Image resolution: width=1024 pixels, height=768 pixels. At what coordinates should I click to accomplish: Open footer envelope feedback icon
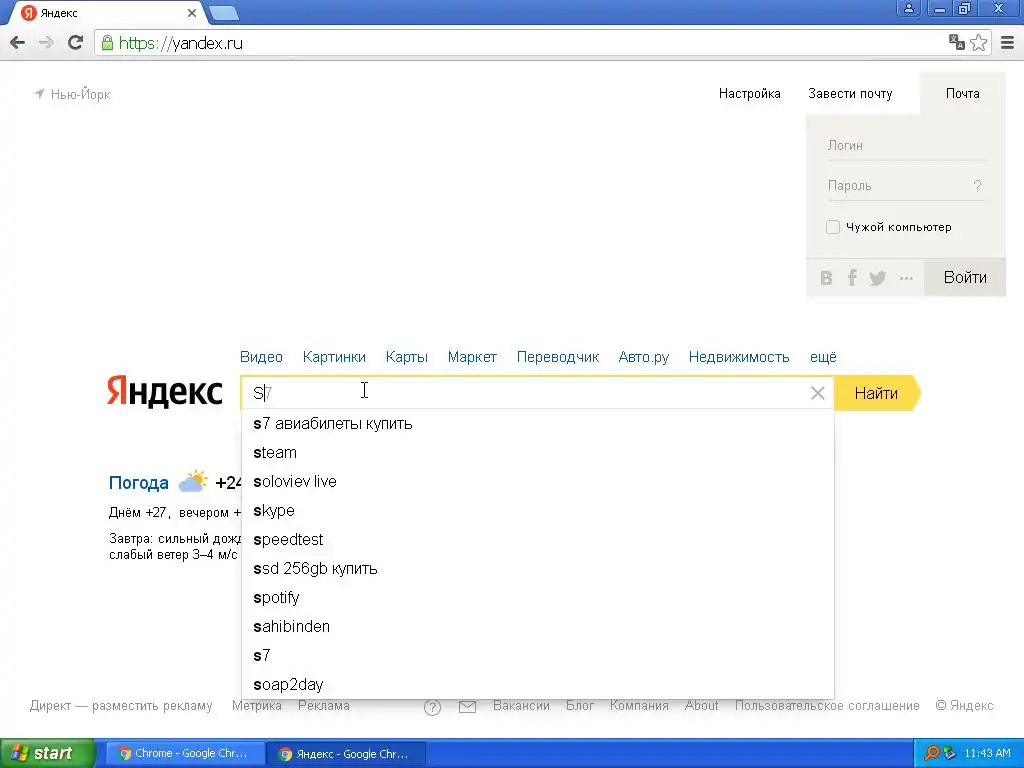[468, 707]
